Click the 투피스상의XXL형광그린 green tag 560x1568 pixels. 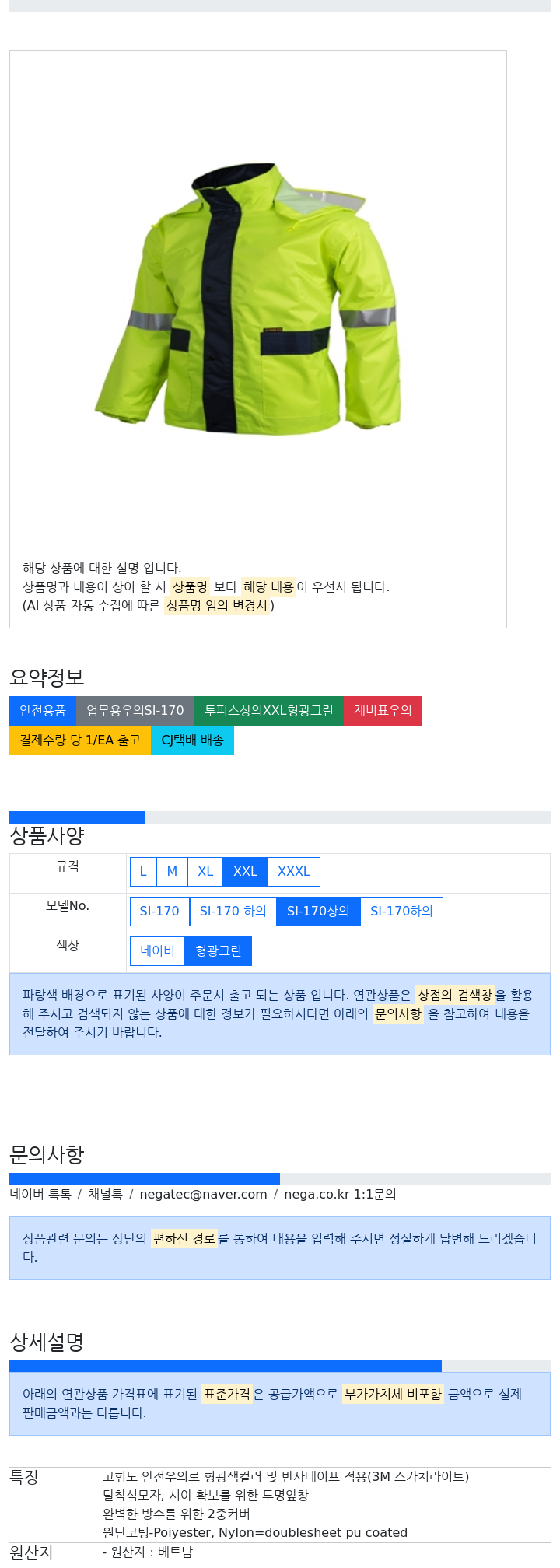(x=269, y=711)
